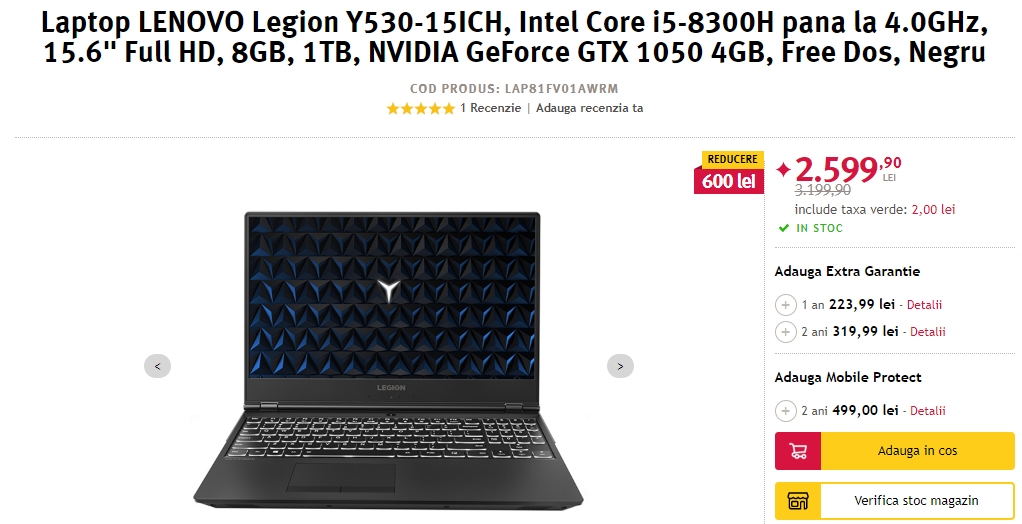
Task: Show the next product image
Action: click(620, 366)
